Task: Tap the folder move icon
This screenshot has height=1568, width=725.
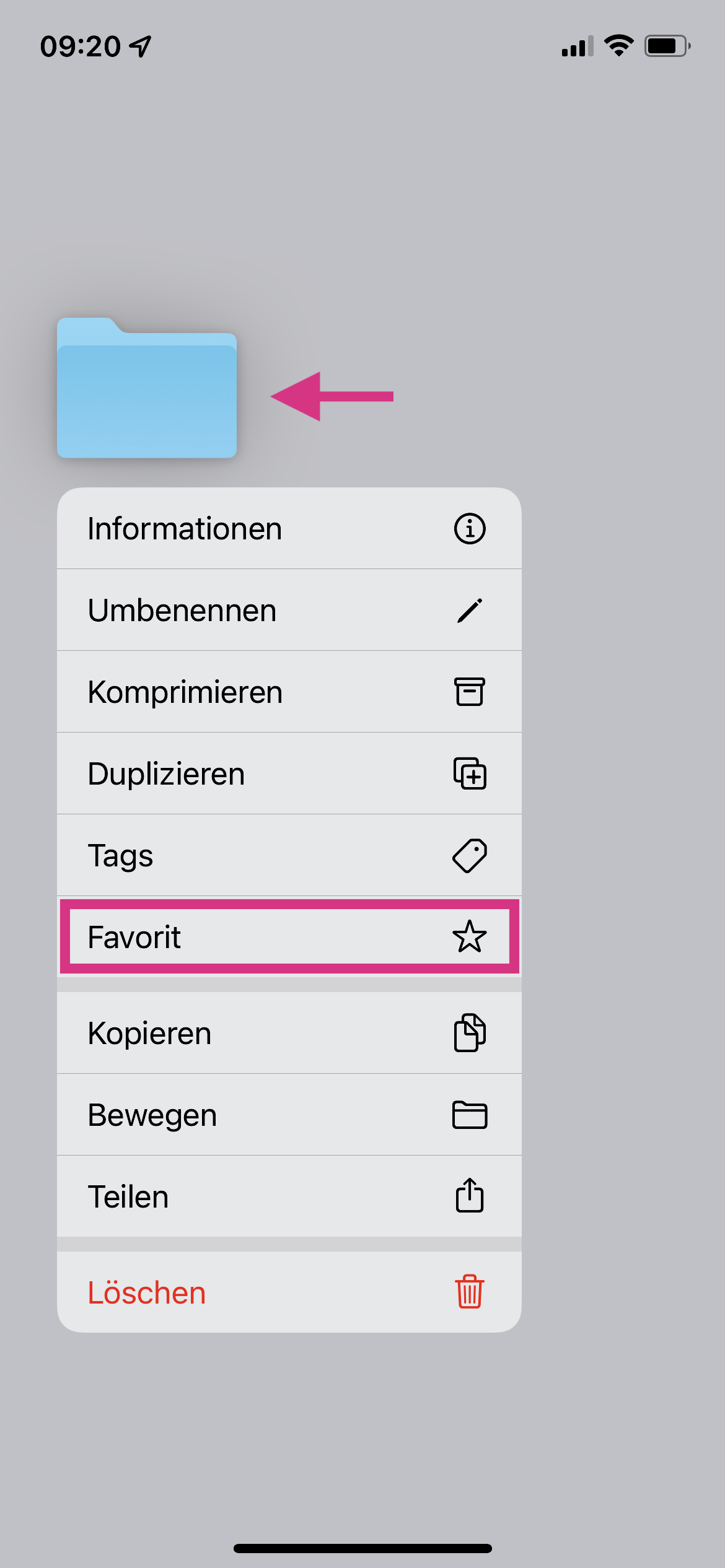Action: click(470, 1115)
